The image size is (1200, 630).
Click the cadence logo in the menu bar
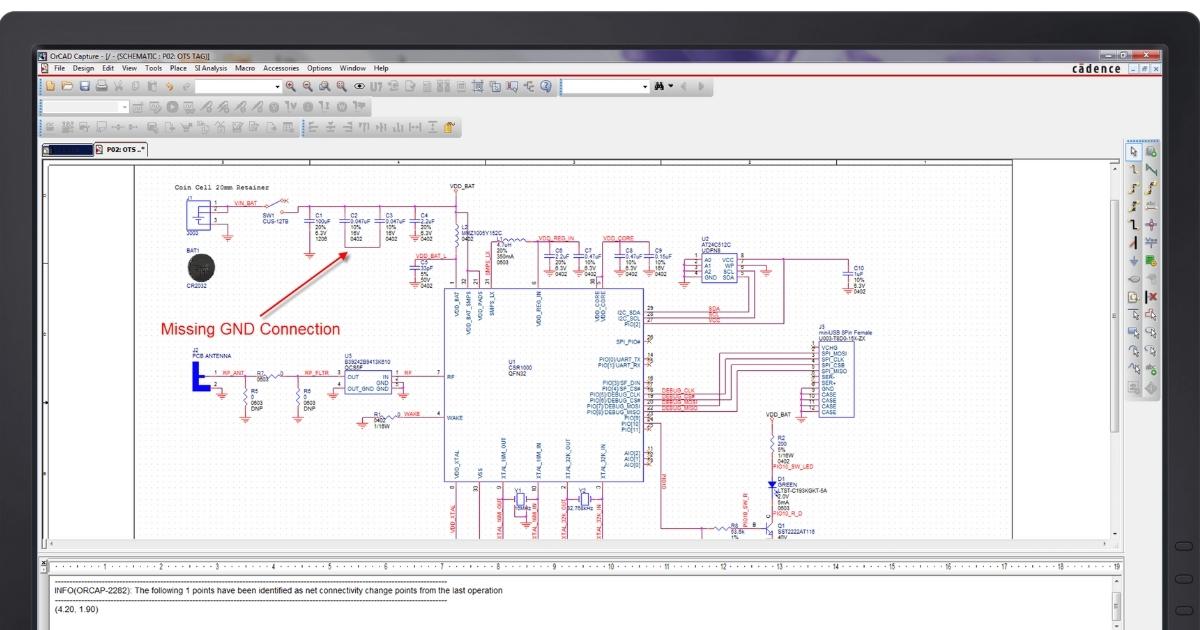tap(1096, 68)
